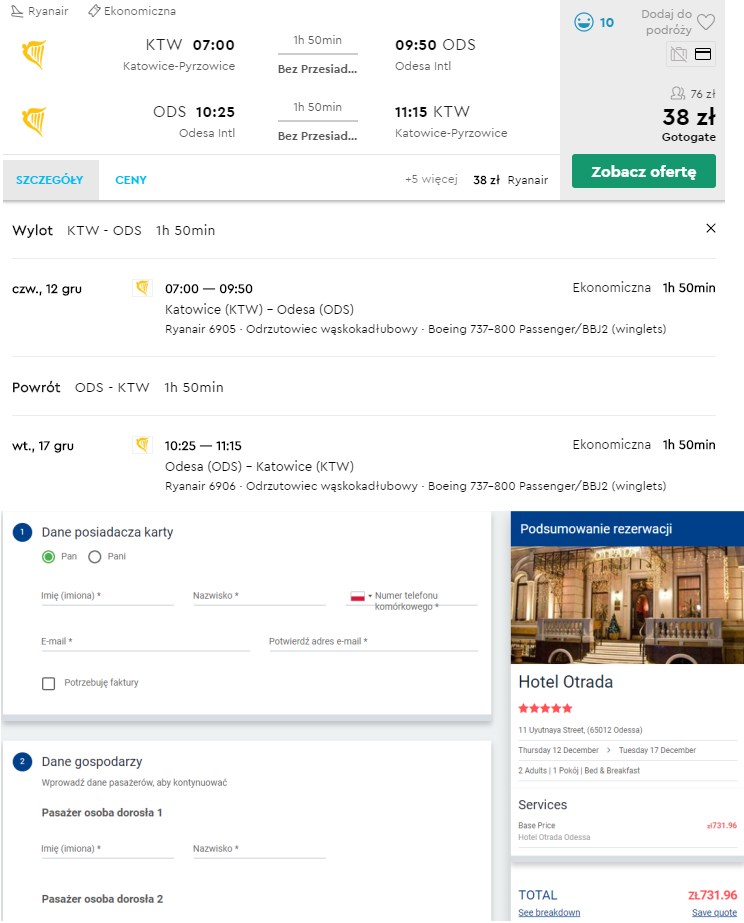Viewport: 744px width, 923px height.
Task: Click the credit card payment icon
Action: [x=703, y=54]
